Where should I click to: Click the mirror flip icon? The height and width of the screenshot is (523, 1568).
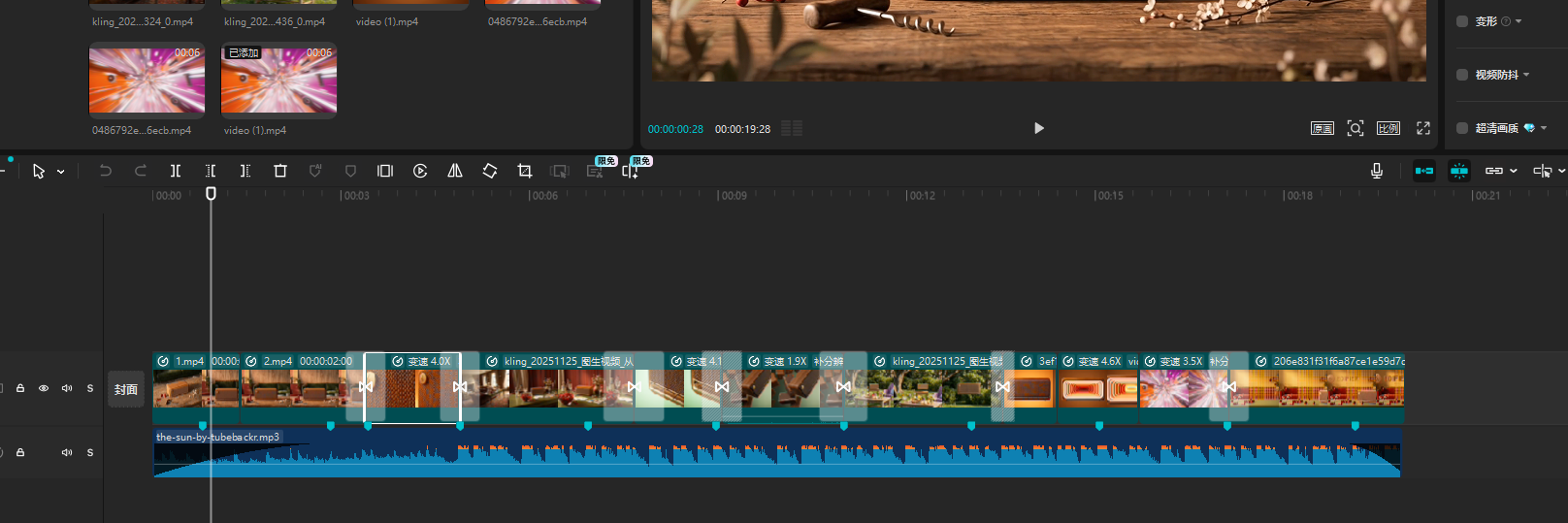pos(455,171)
